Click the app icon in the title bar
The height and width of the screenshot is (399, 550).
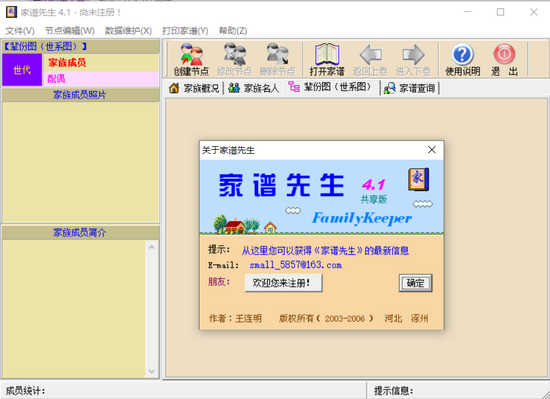tap(11, 12)
